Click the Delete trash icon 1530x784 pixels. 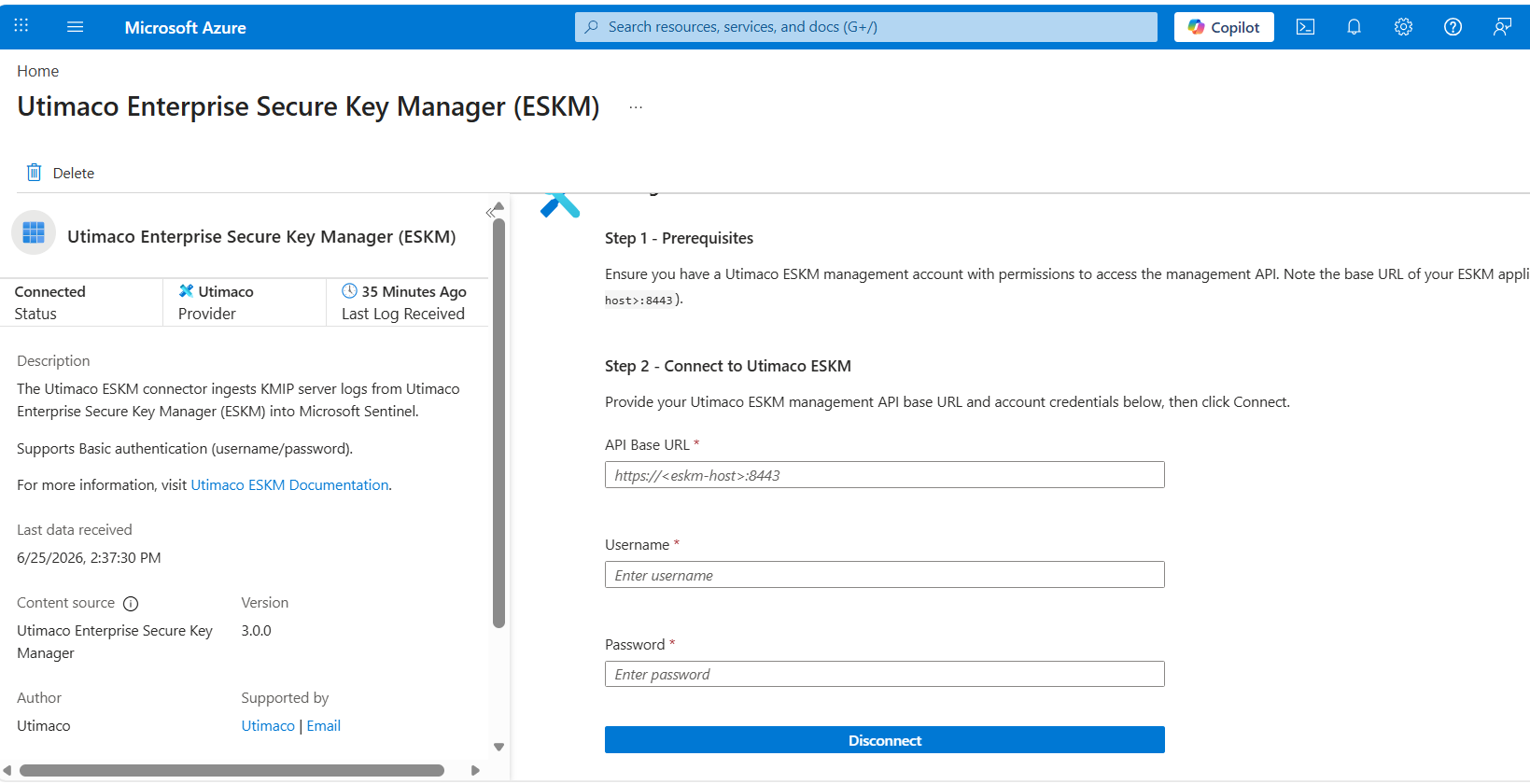(x=34, y=173)
